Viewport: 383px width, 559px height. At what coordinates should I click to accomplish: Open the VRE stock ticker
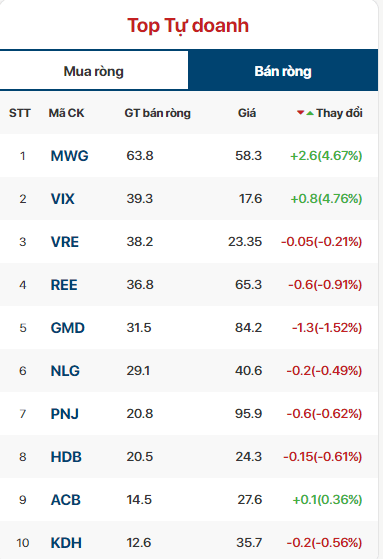point(65,242)
